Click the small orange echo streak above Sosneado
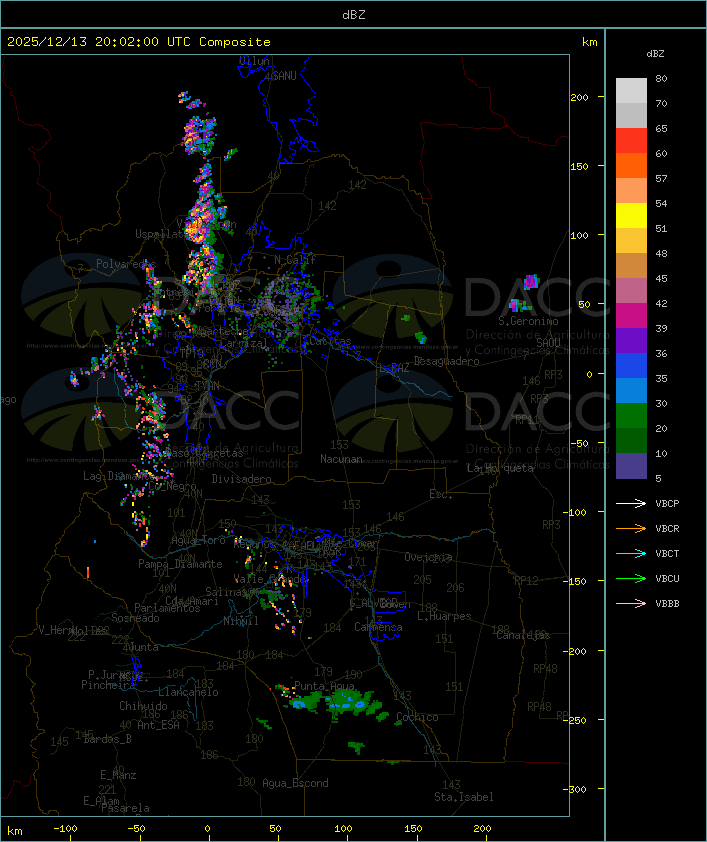 coord(88,572)
